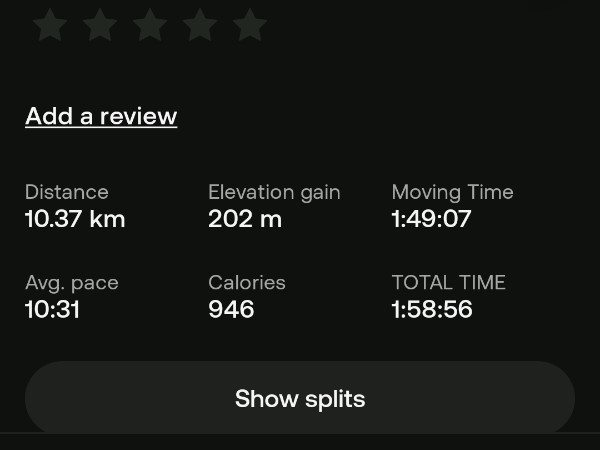Image resolution: width=600 pixels, height=450 pixels.
Task: Choose the fourth rating star
Action: click(x=200, y=25)
